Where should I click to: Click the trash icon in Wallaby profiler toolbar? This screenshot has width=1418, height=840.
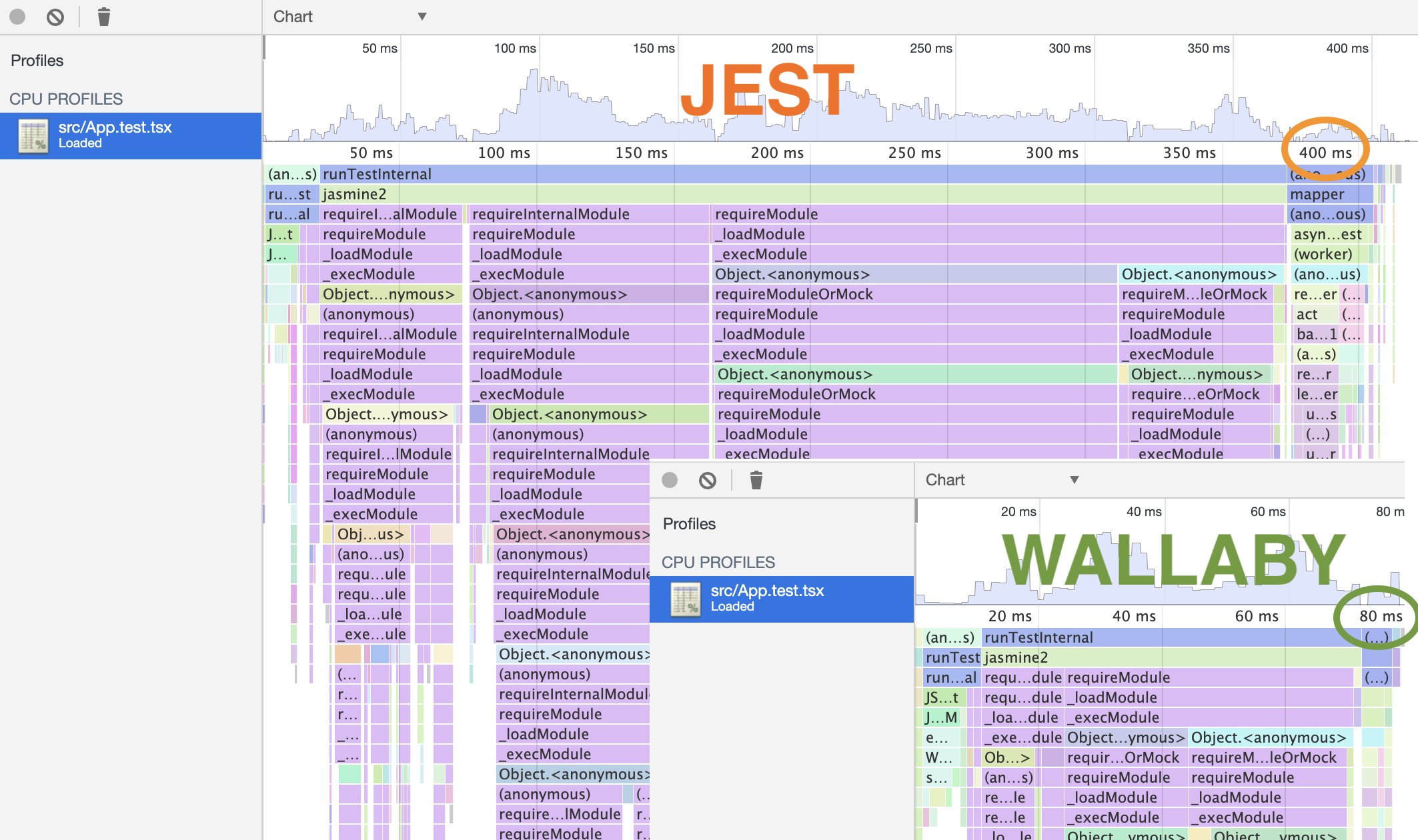coord(756,480)
